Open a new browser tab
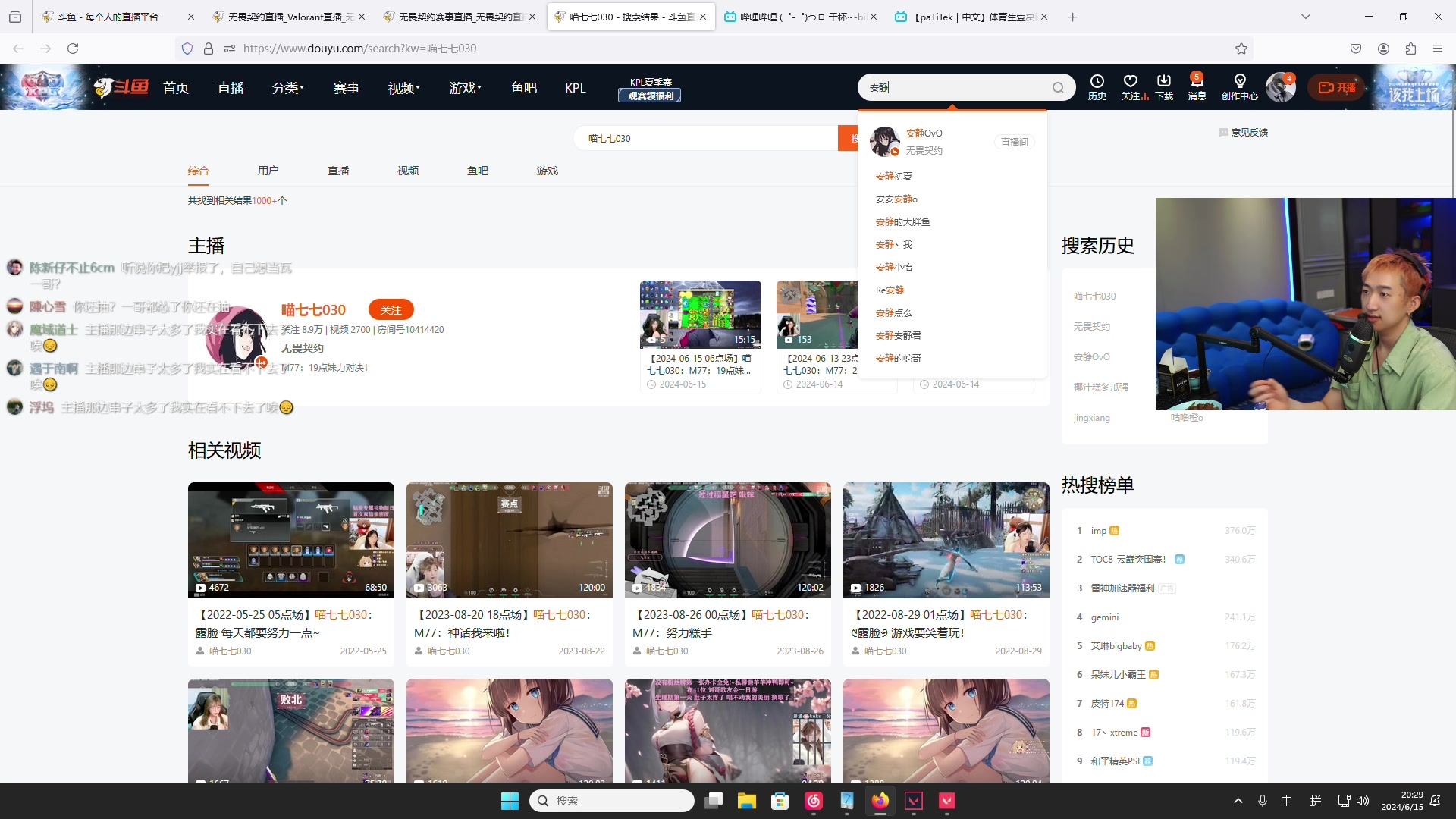1456x819 pixels. [1072, 17]
